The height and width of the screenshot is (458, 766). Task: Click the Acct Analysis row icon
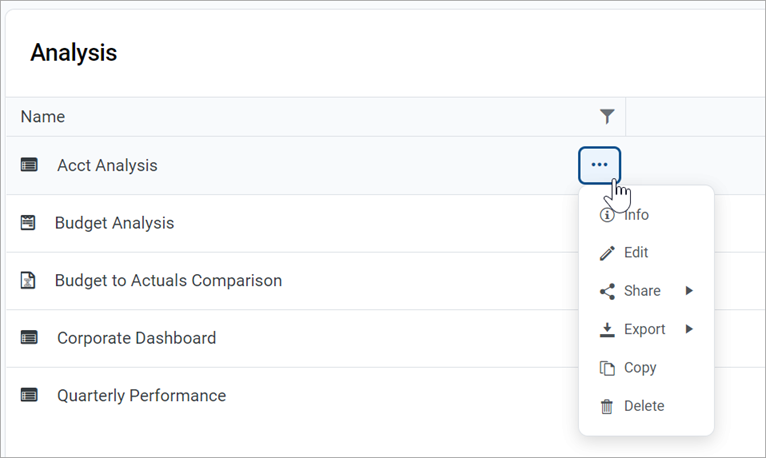coord(29,165)
